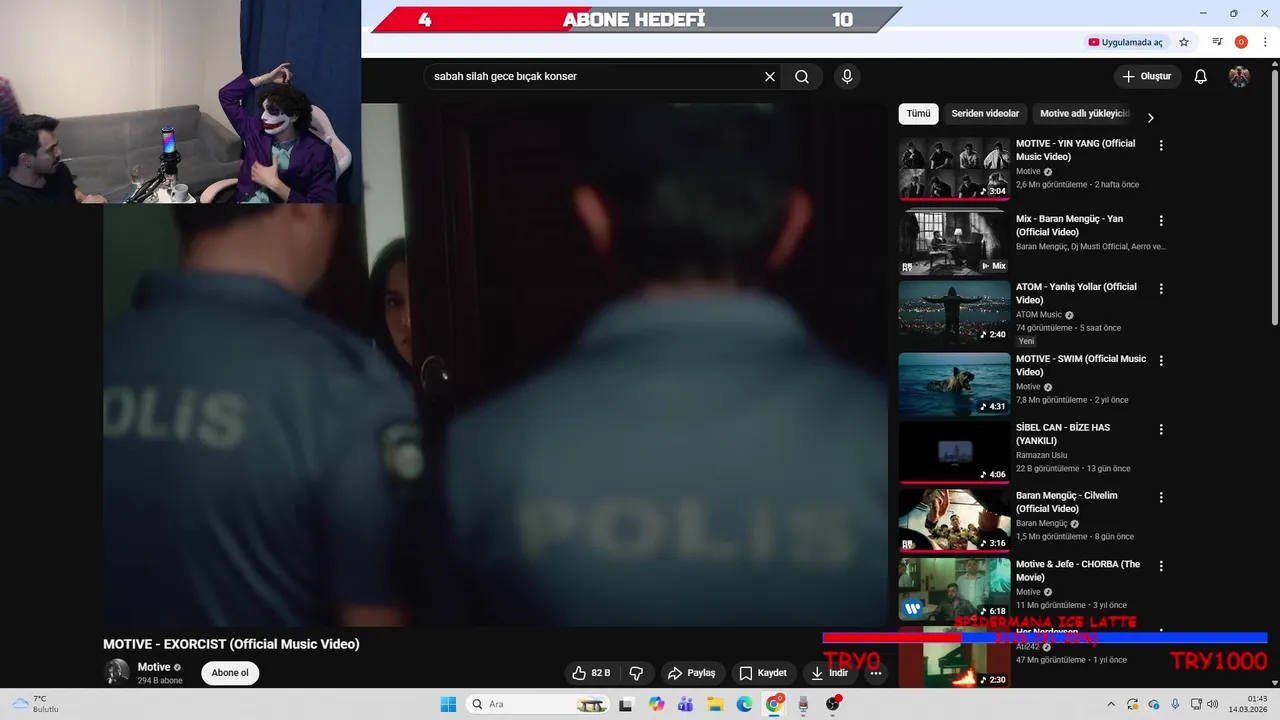Open options for MOTIVE - SWIM
Screen dimensions: 1280x720
point(1161,360)
